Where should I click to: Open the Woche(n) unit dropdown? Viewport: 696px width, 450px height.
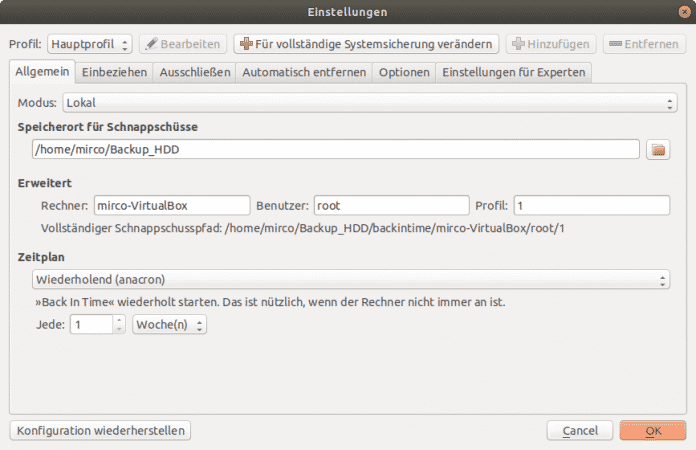(169, 325)
